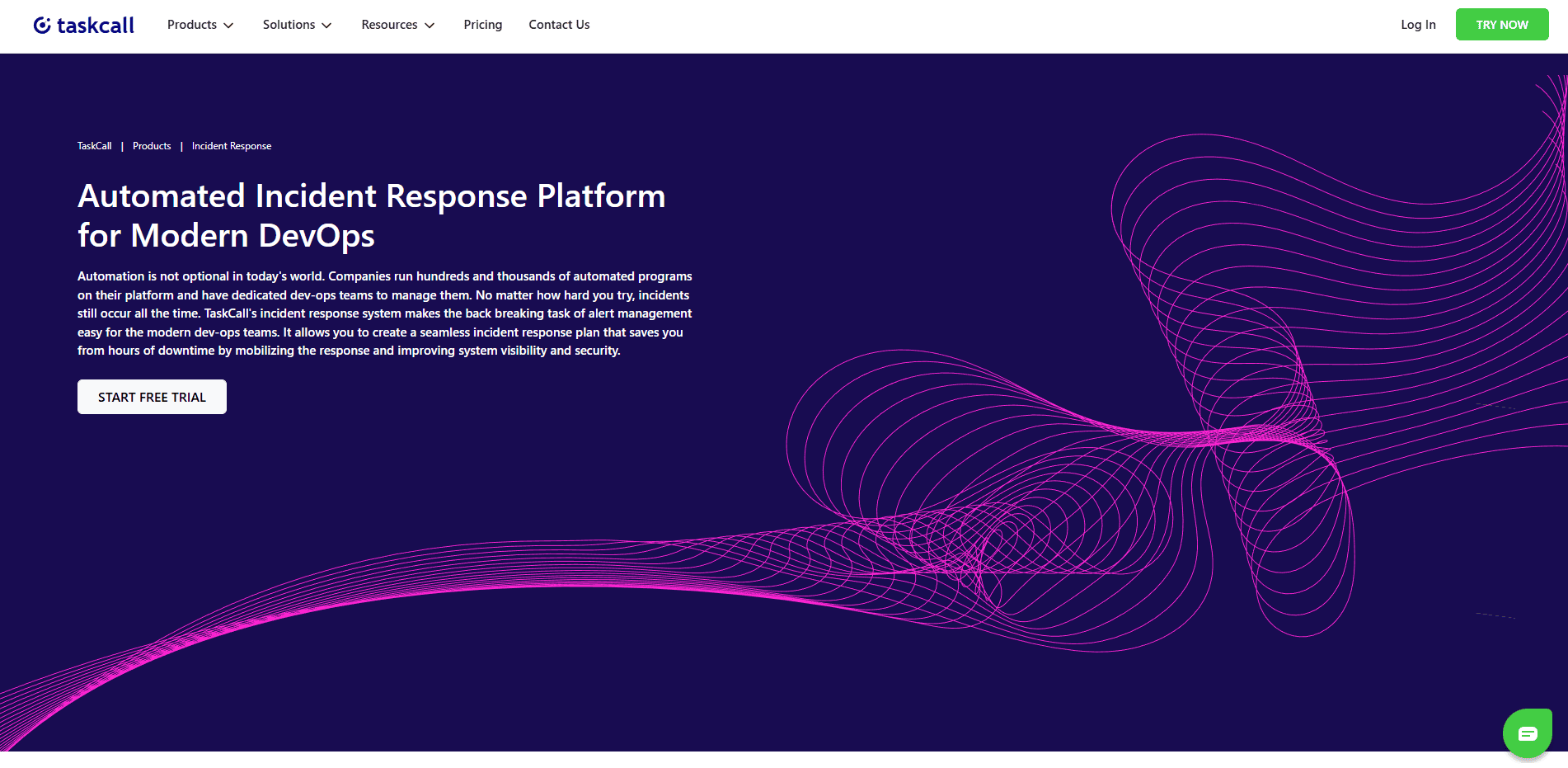
Task: Click the chevron icon beside Resources
Action: [x=429, y=25]
